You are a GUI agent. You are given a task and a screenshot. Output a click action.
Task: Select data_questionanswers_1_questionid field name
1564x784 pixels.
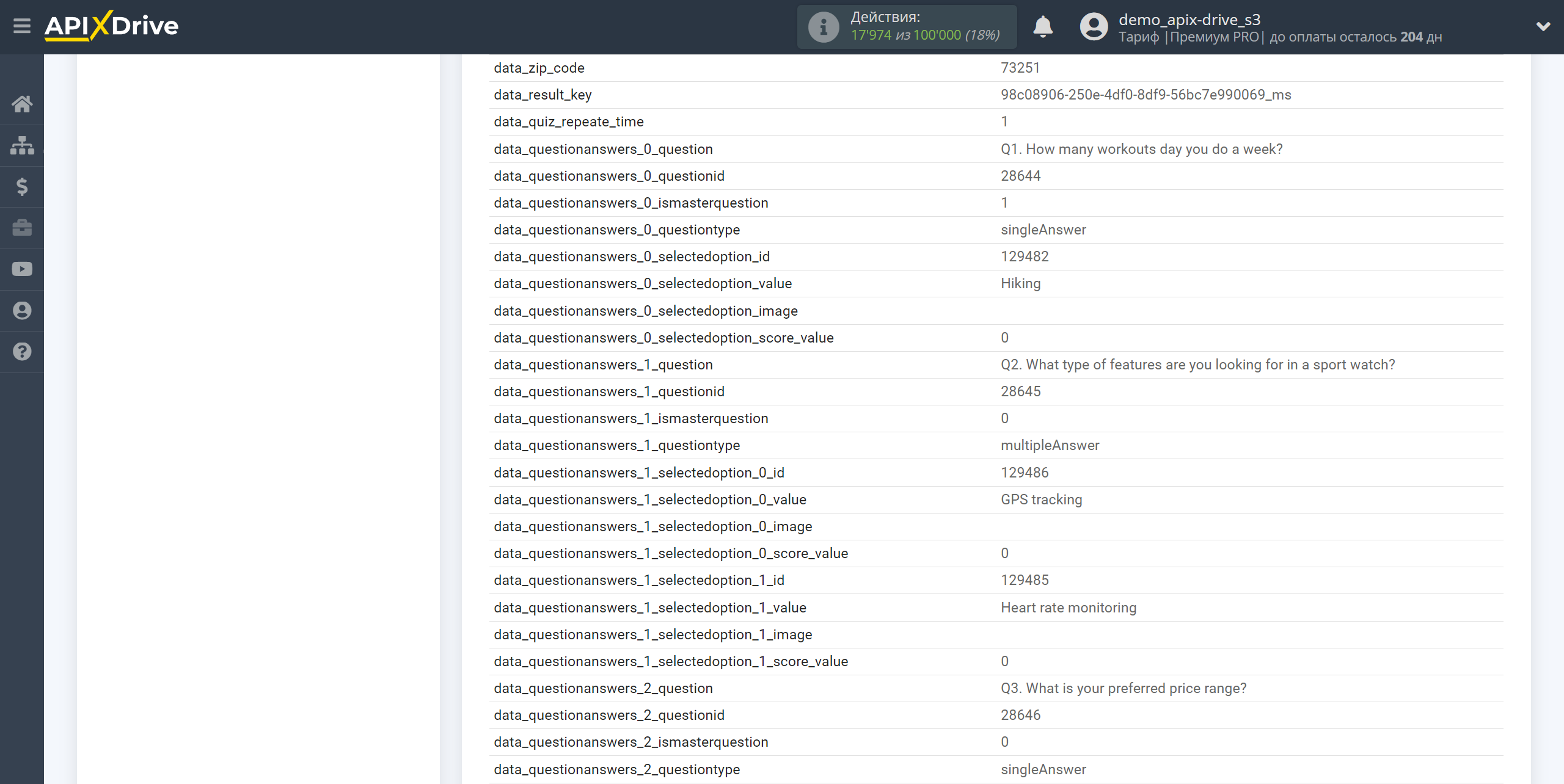tap(608, 391)
